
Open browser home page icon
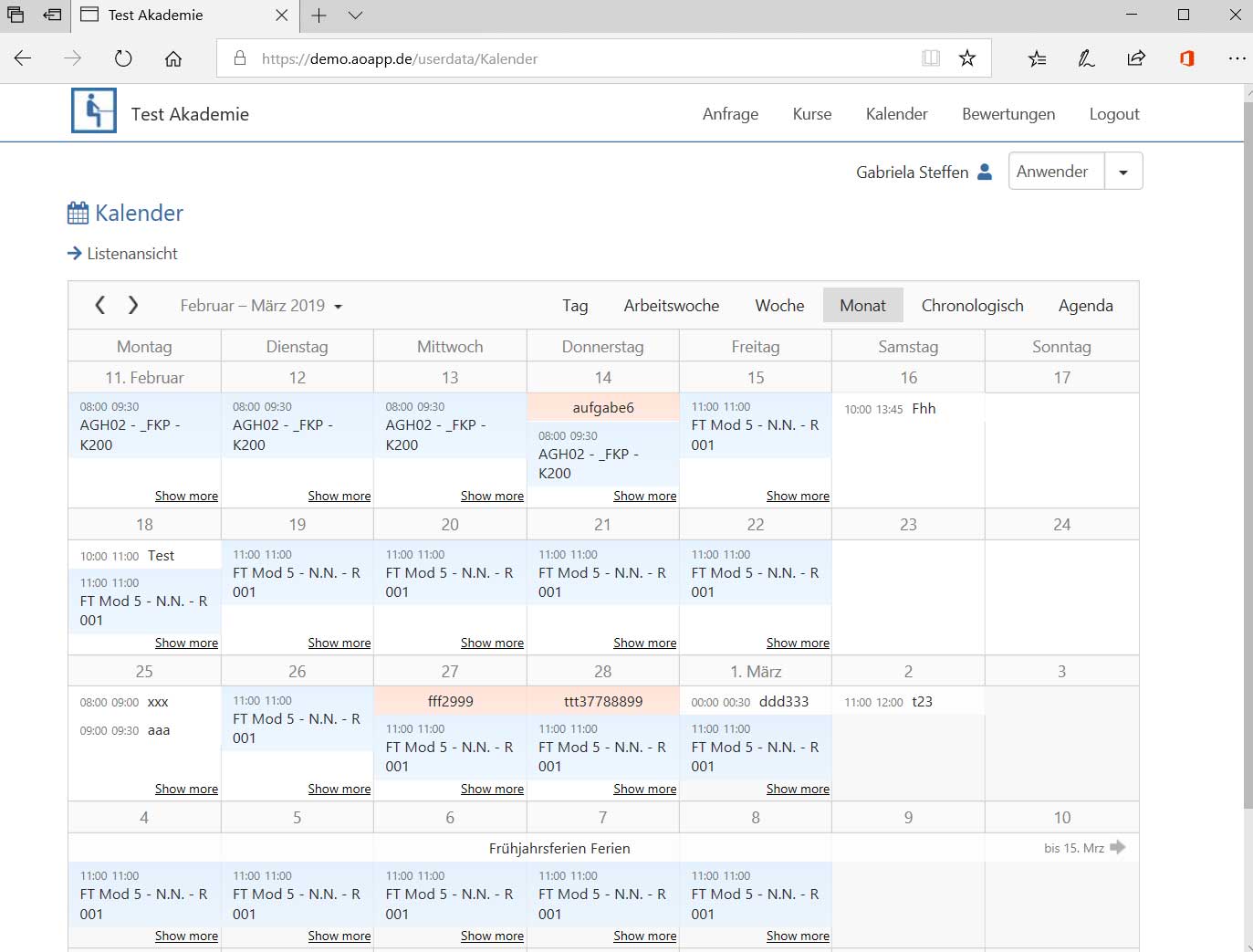(x=173, y=58)
